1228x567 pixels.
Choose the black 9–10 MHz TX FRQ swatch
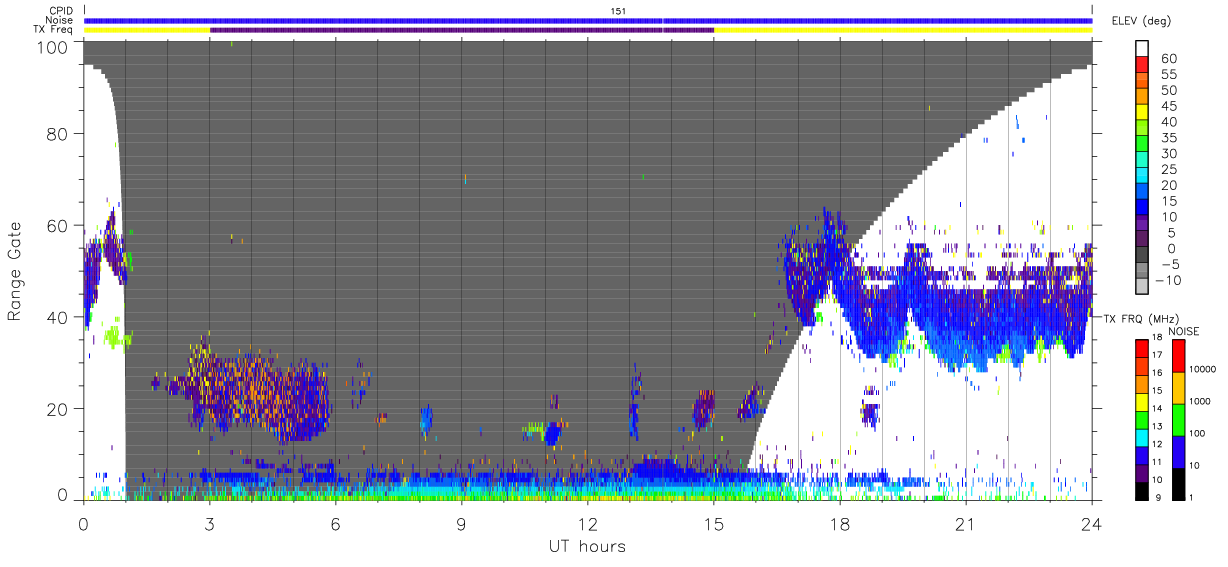(1142, 490)
